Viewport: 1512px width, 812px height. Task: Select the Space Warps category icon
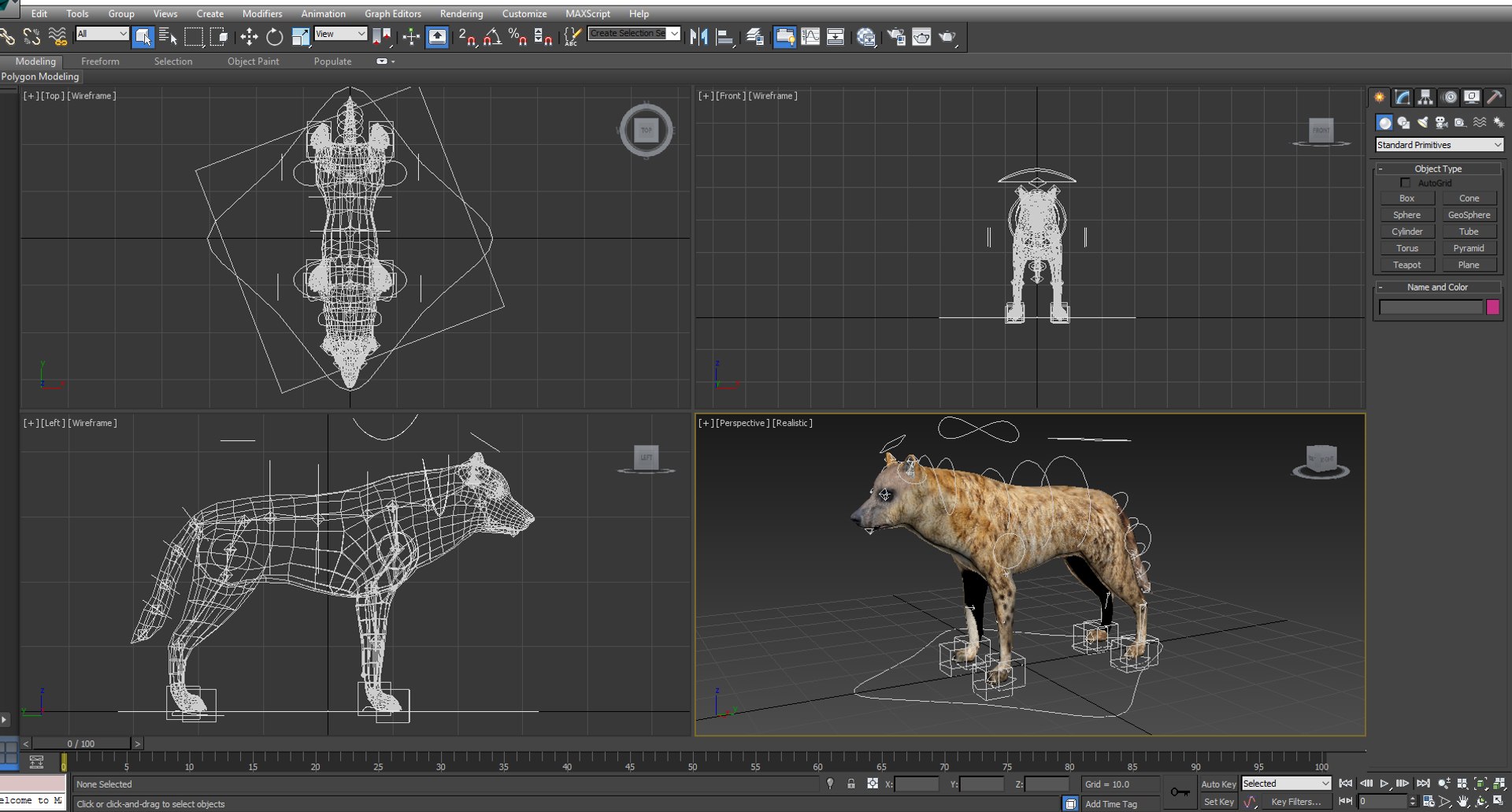[x=1480, y=123]
